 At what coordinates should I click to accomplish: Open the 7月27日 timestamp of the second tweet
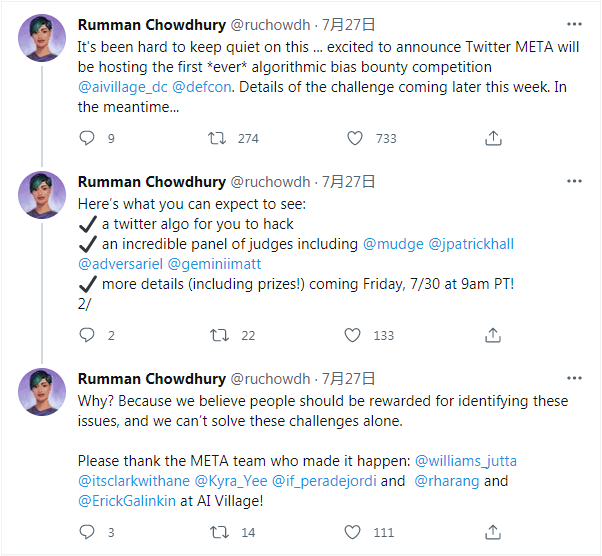pos(348,182)
